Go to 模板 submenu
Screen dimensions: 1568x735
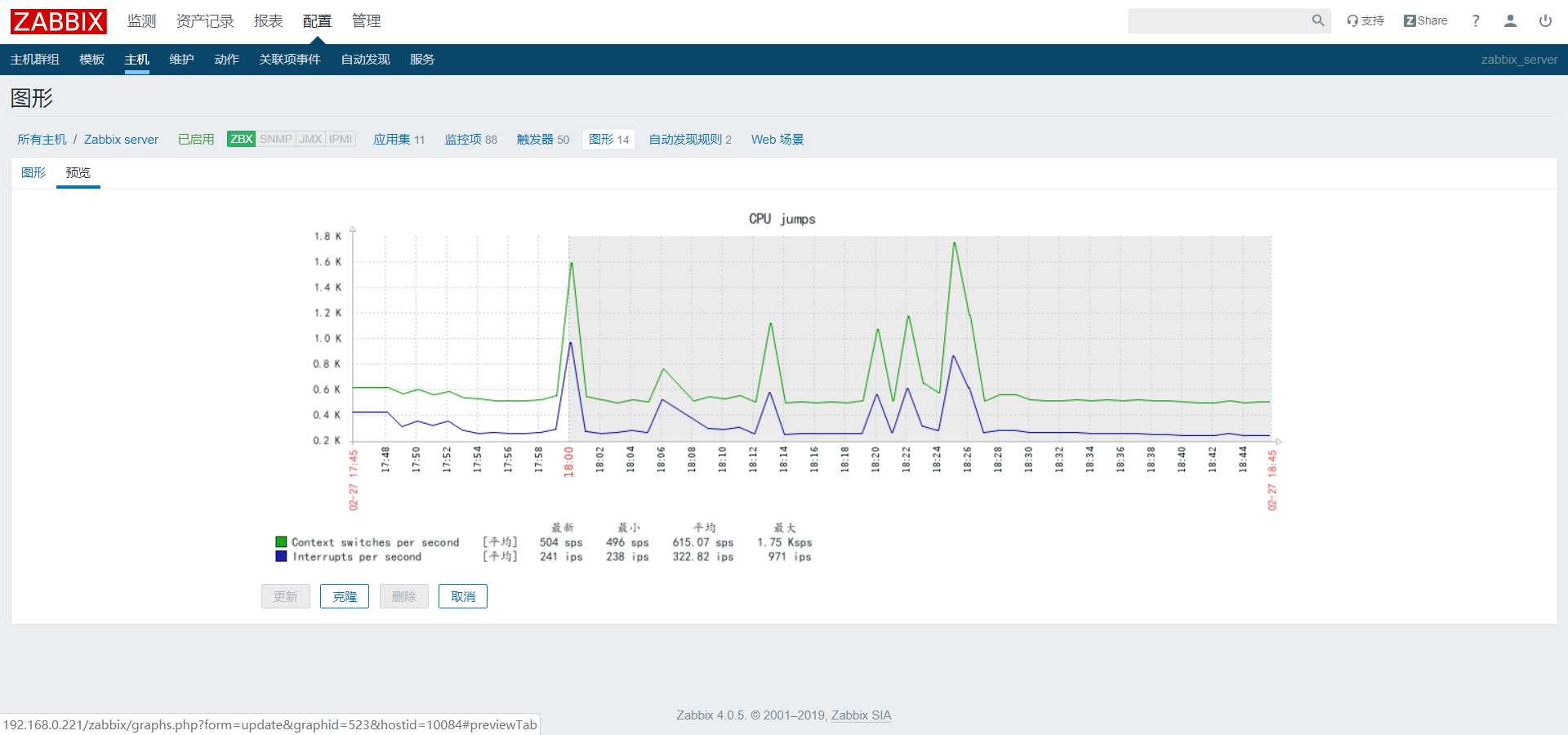click(91, 60)
